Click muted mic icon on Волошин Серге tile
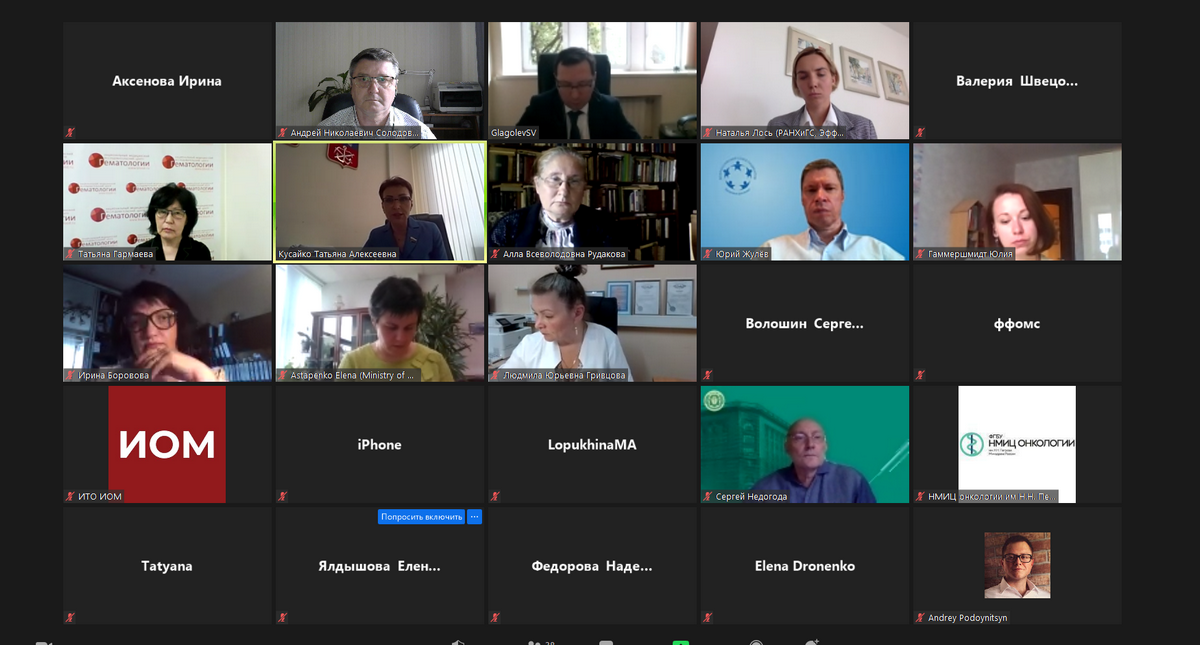Image resolution: width=1200 pixels, height=645 pixels. click(x=708, y=375)
